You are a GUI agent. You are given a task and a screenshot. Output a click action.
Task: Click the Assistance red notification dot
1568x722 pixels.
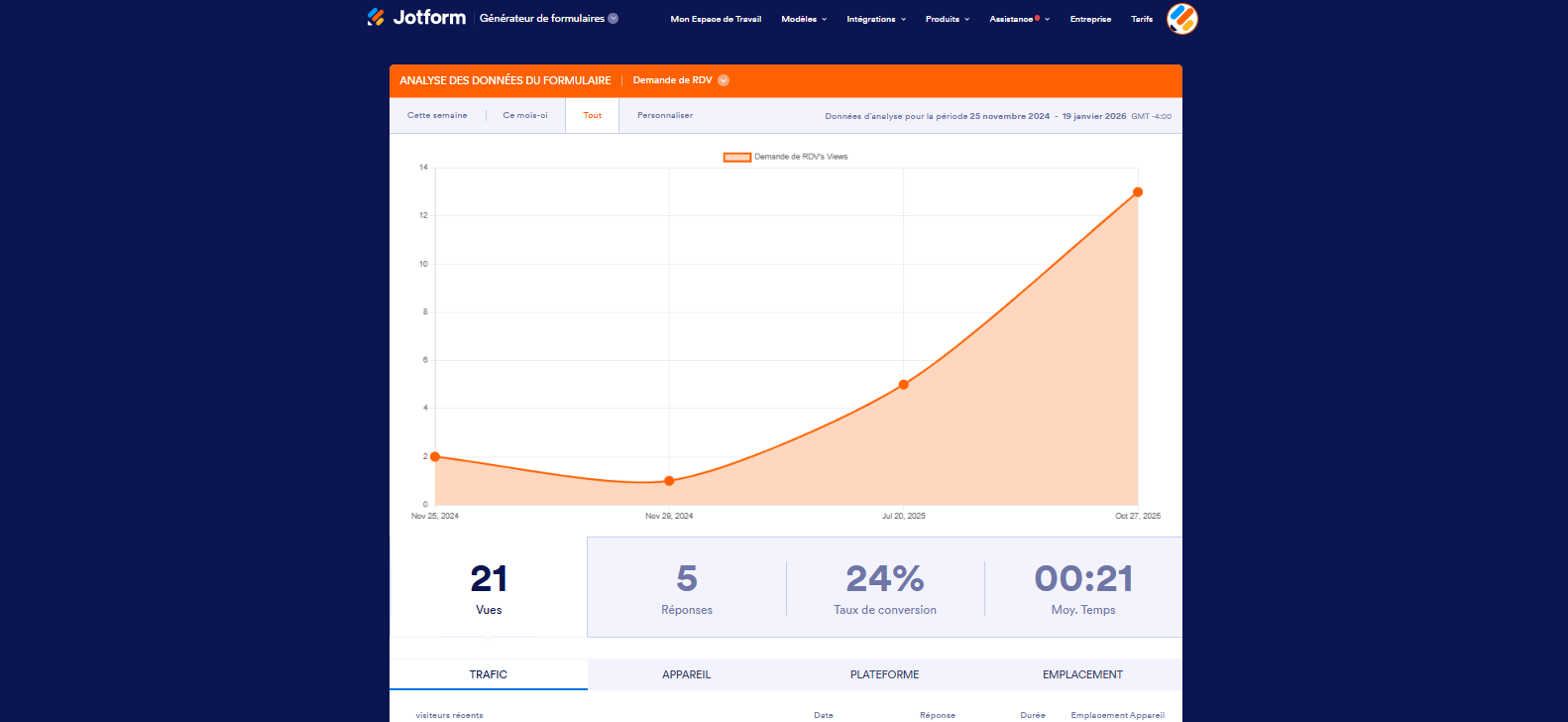[1037, 18]
